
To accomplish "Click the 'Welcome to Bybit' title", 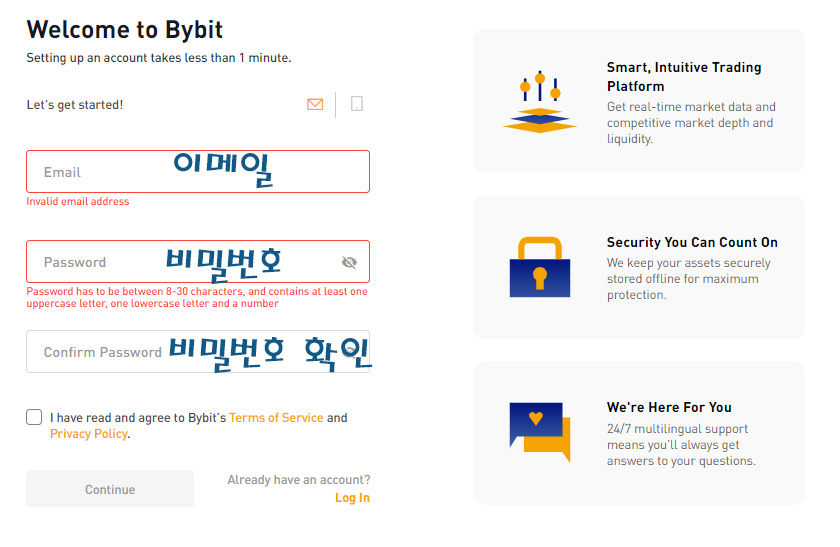I will pos(125,29).
